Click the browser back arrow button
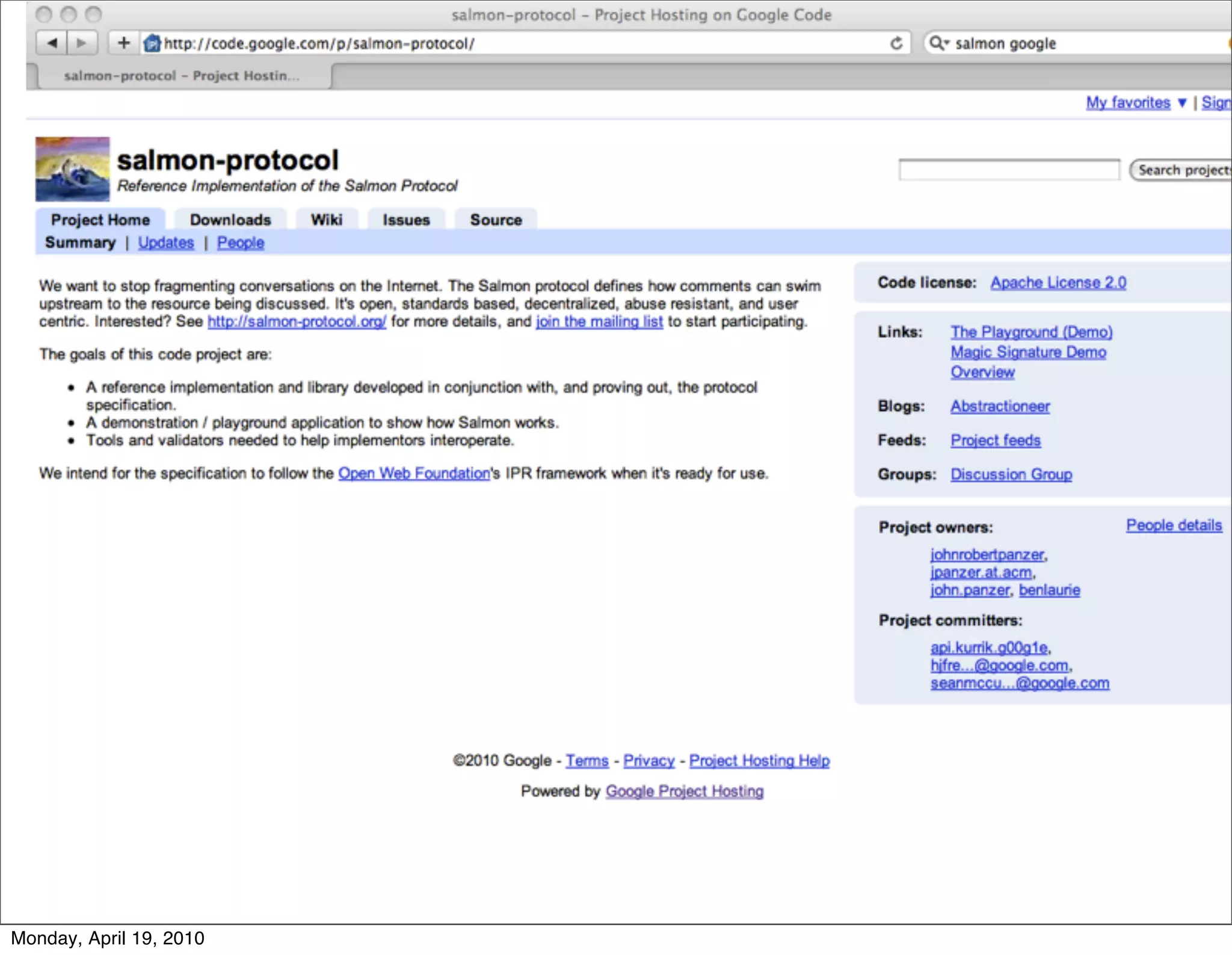The width and height of the screenshot is (1232, 955). (x=52, y=43)
